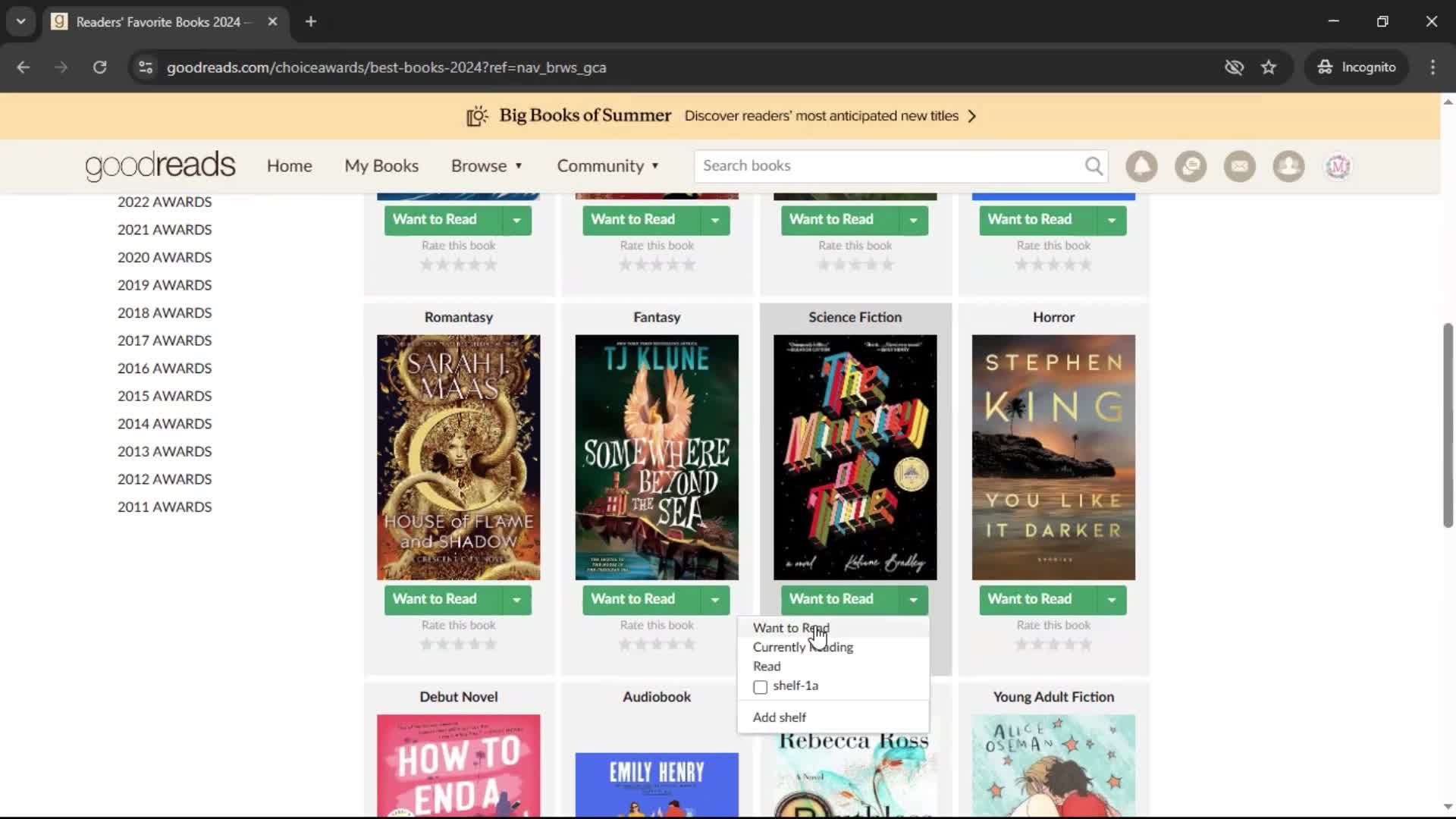This screenshot has width=1456, height=819.
Task: Rate House of Flame and Shadow five stars
Action: pyautogui.click(x=491, y=645)
